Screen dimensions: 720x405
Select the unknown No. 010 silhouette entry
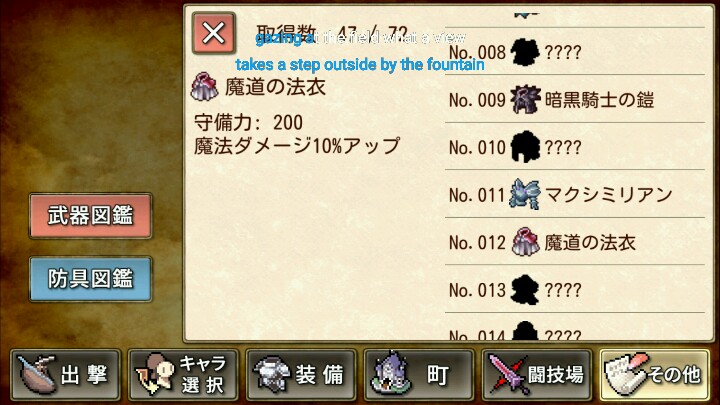pos(575,147)
